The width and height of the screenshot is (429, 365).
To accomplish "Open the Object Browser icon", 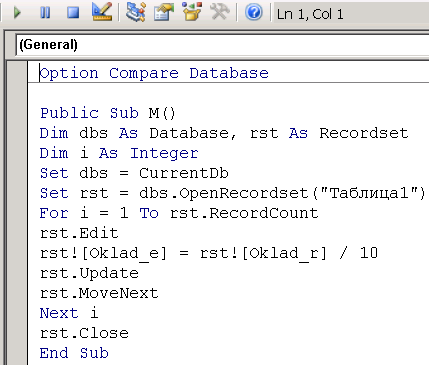I will point(192,12).
